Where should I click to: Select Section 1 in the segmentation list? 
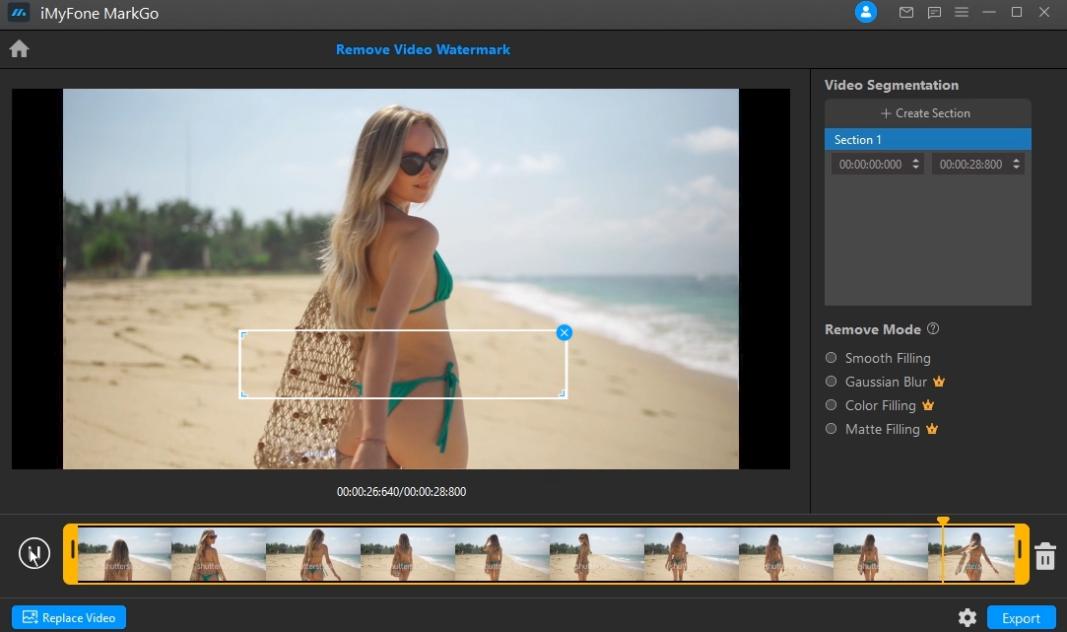coord(927,140)
